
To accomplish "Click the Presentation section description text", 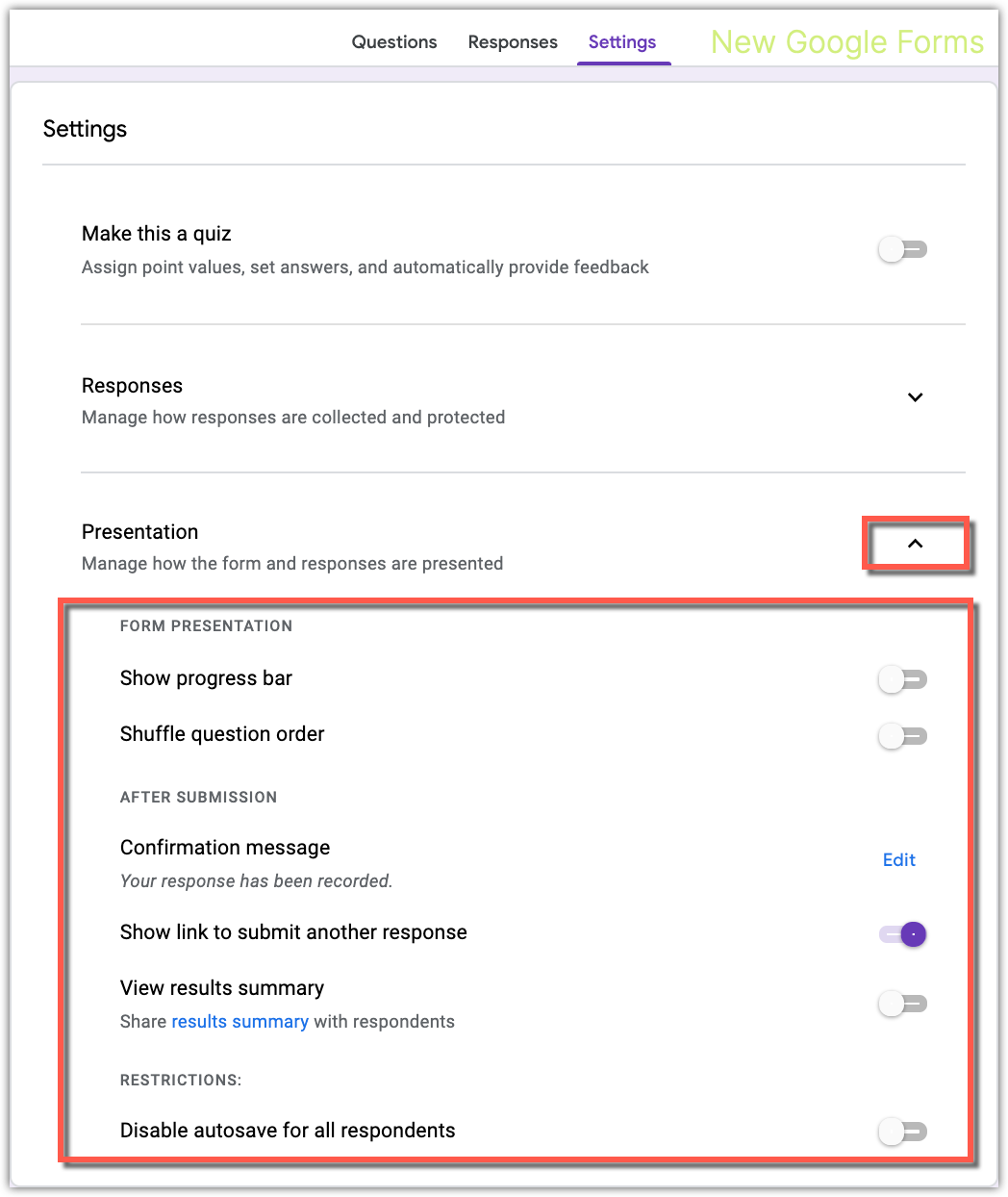I will [292, 563].
